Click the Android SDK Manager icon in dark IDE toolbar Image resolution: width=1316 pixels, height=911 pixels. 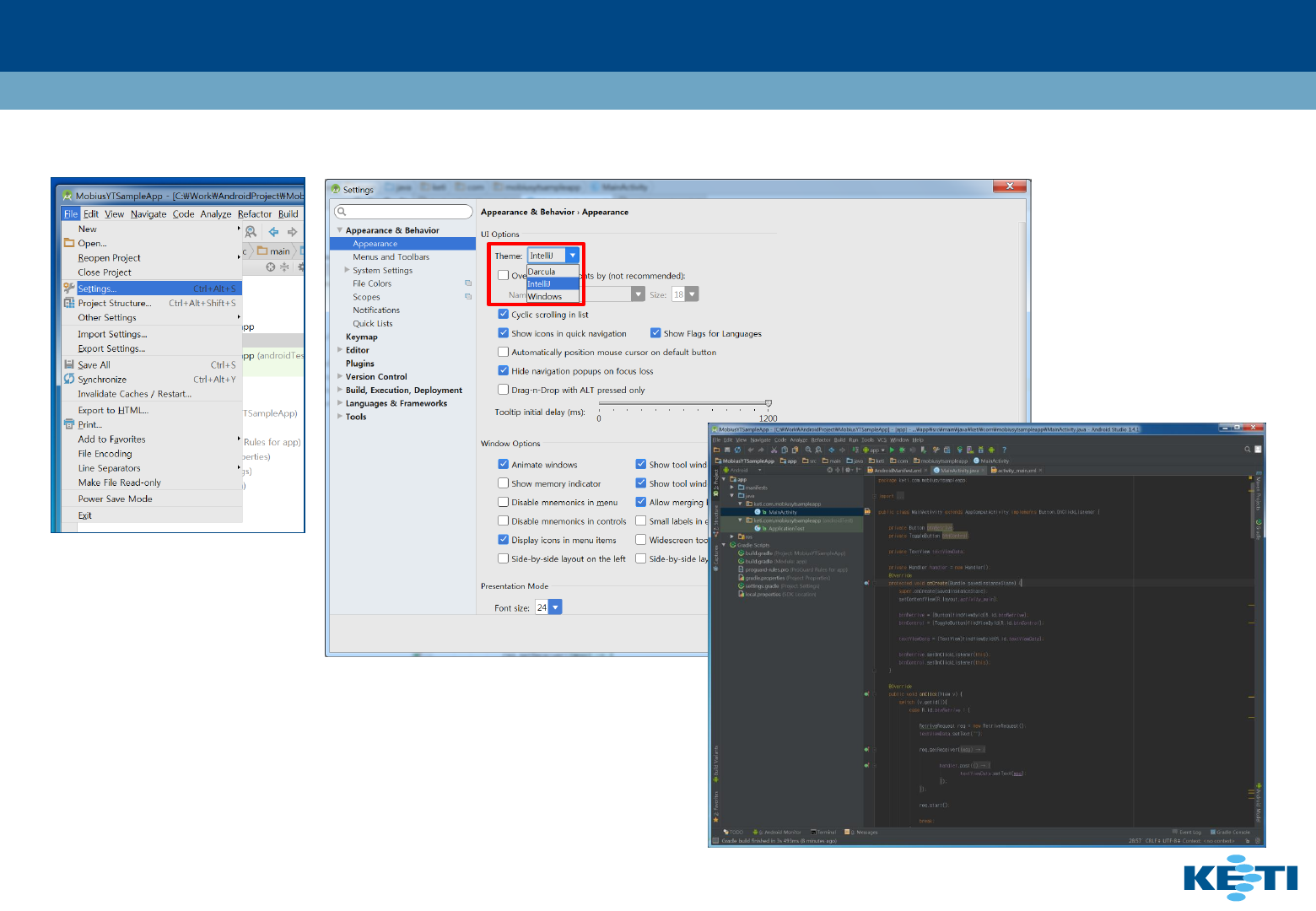pyautogui.click(x=981, y=450)
